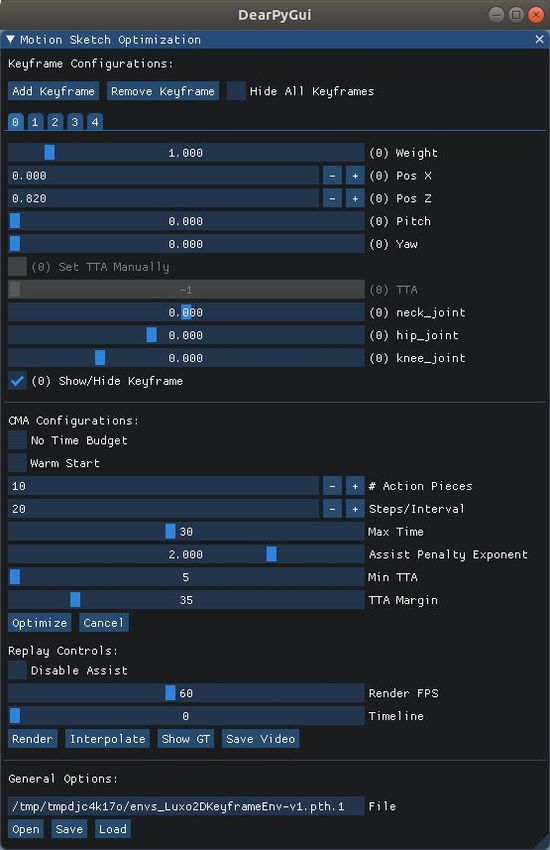Increment Pos X with plus button
This screenshot has height=850, width=550.
tap(355, 176)
